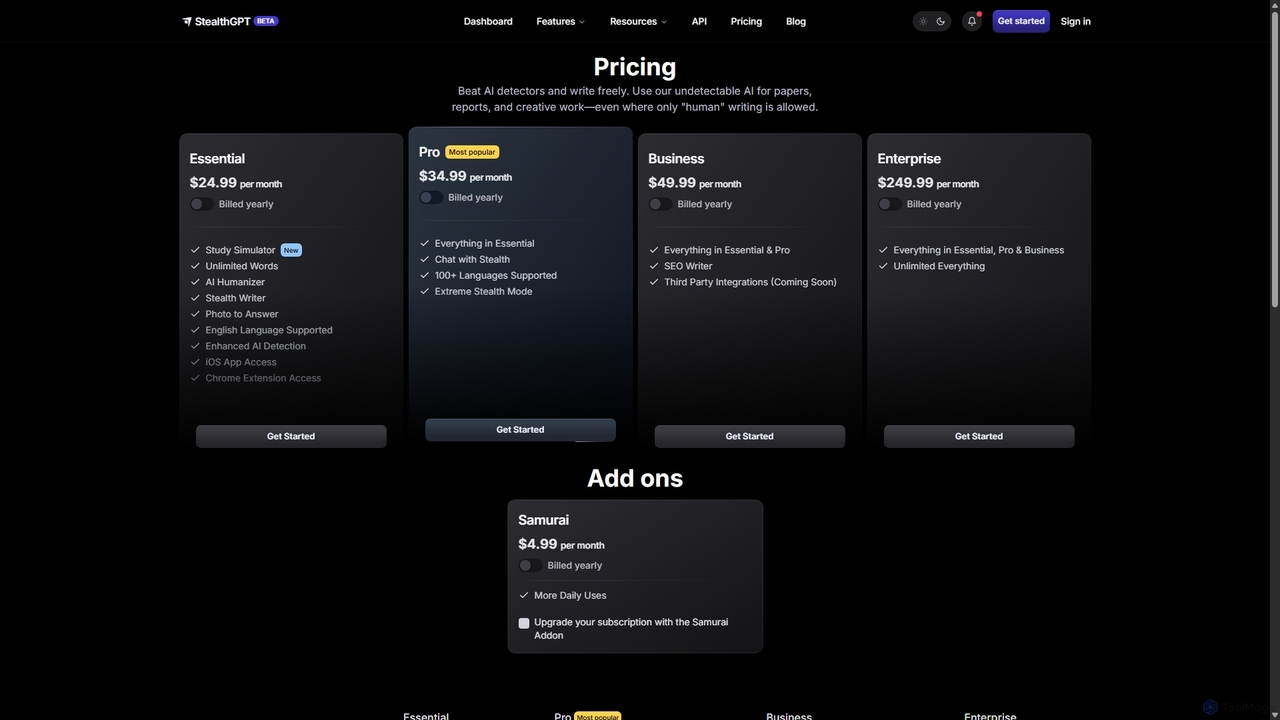This screenshot has width=1280, height=720.
Task: Toggle Billed yearly for Pro plan
Action: click(x=431, y=197)
